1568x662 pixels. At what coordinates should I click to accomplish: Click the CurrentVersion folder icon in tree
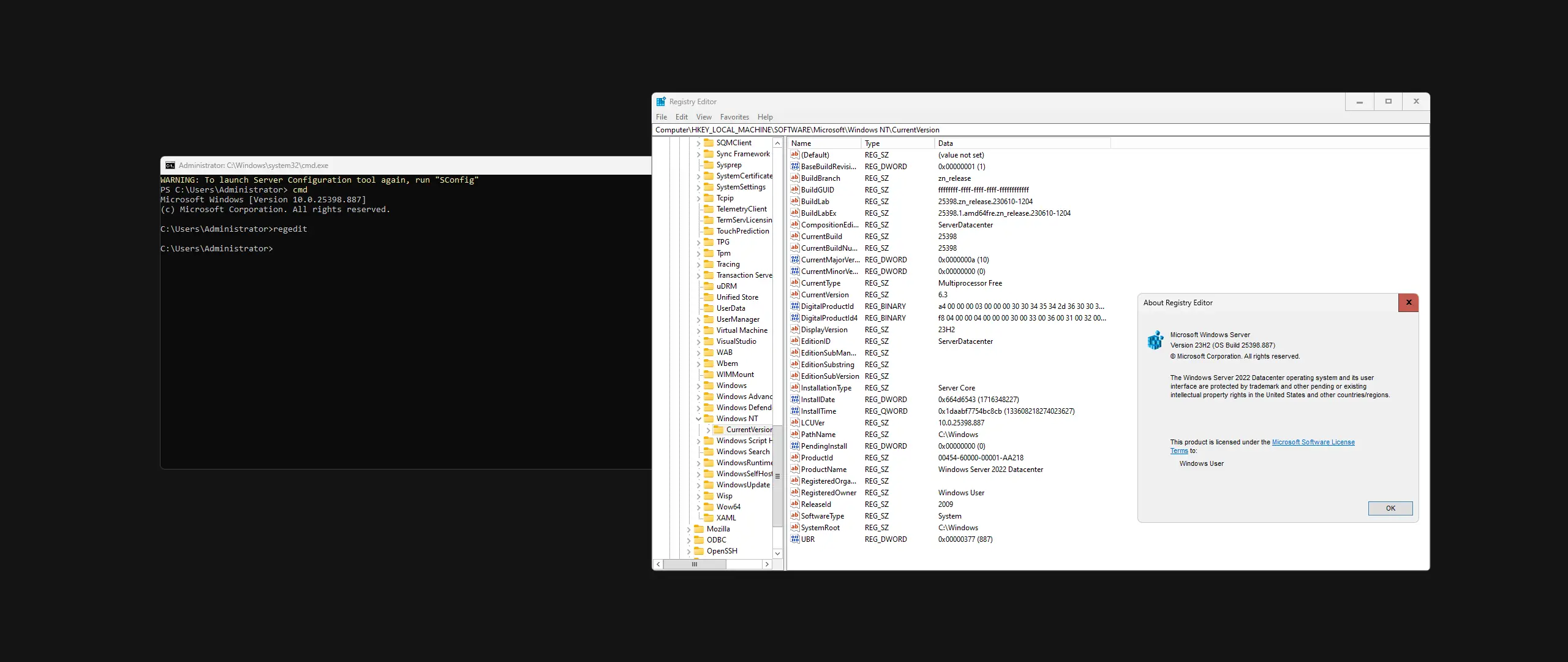pos(718,430)
